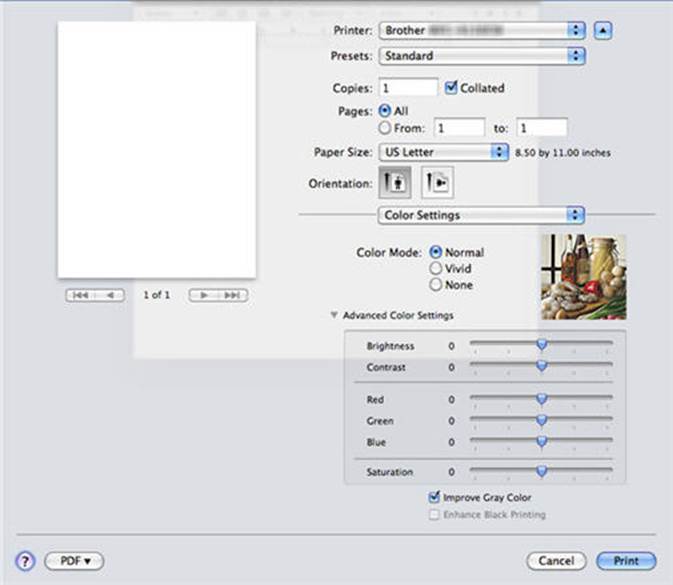Open the Printer dropdown
The height and width of the screenshot is (585, 673).
pyautogui.click(x=480, y=30)
